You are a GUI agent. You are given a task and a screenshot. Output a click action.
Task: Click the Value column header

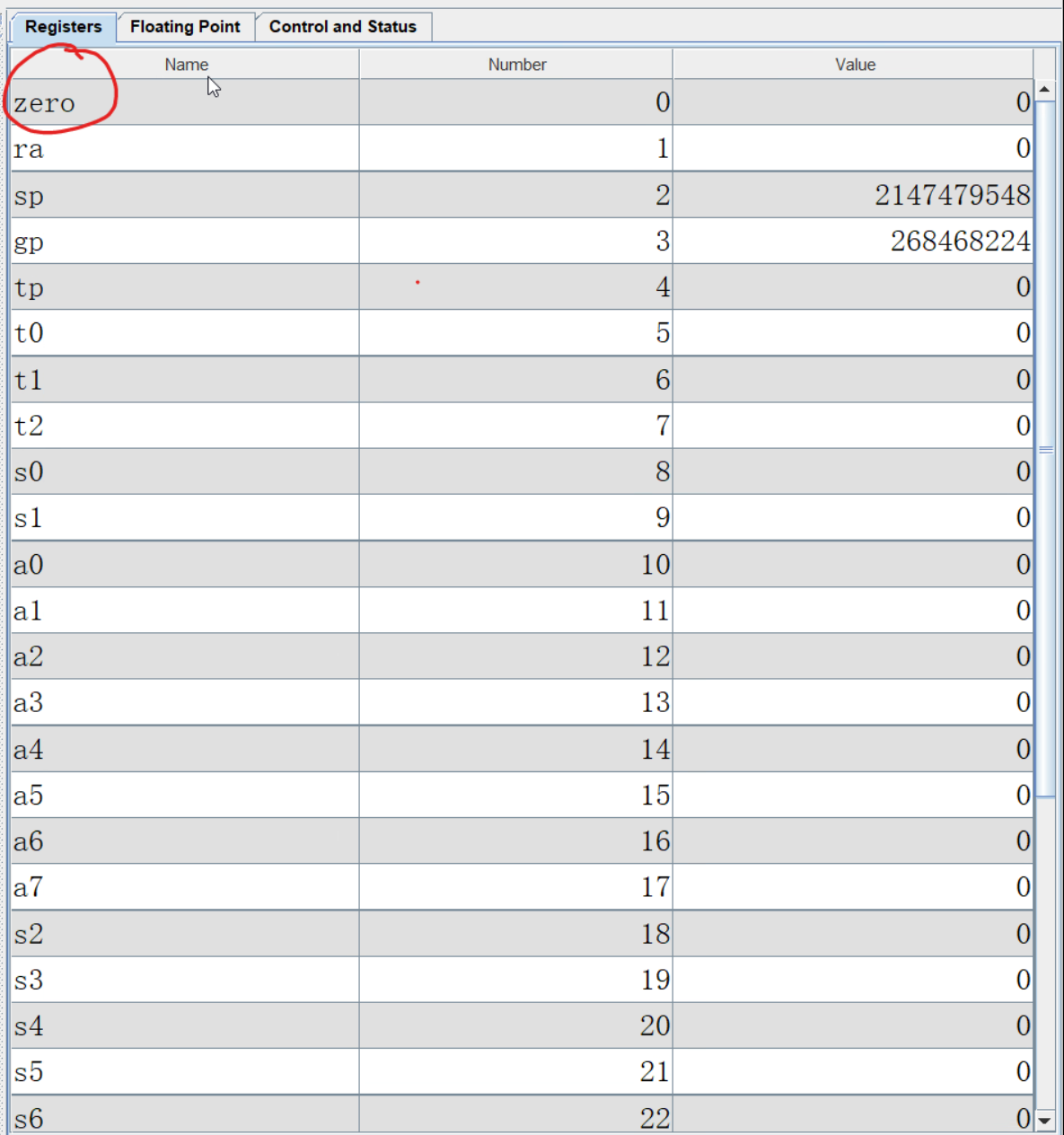point(854,65)
